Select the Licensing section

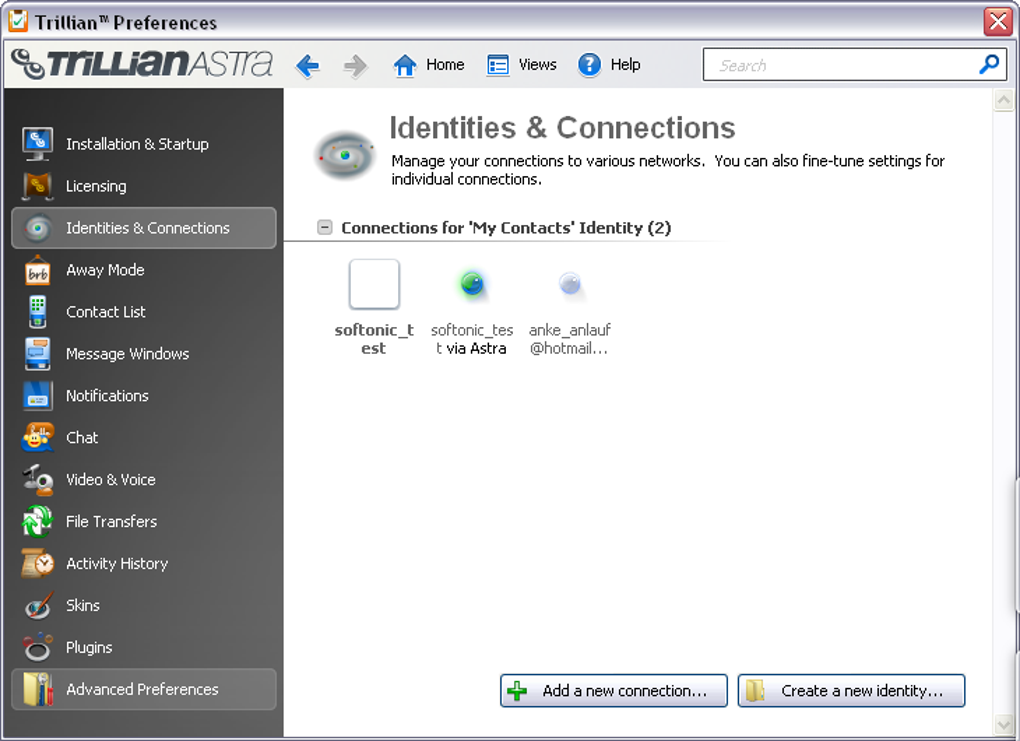pos(96,186)
